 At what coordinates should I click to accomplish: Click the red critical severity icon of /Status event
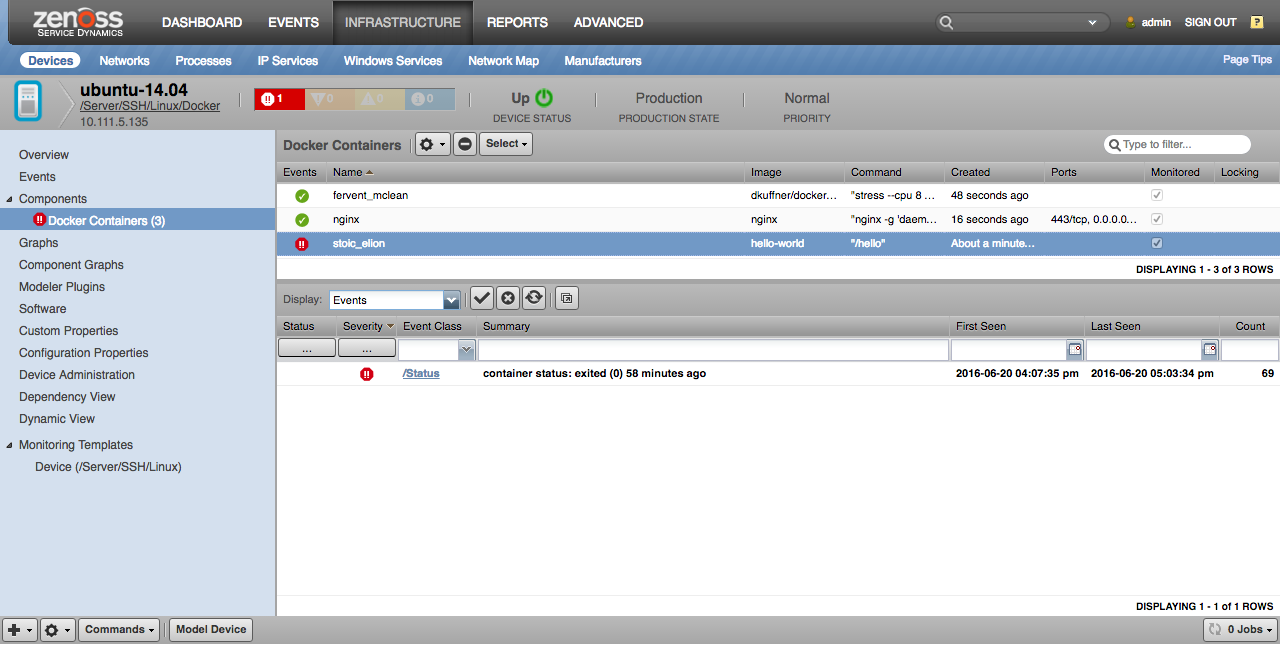[x=367, y=374]
